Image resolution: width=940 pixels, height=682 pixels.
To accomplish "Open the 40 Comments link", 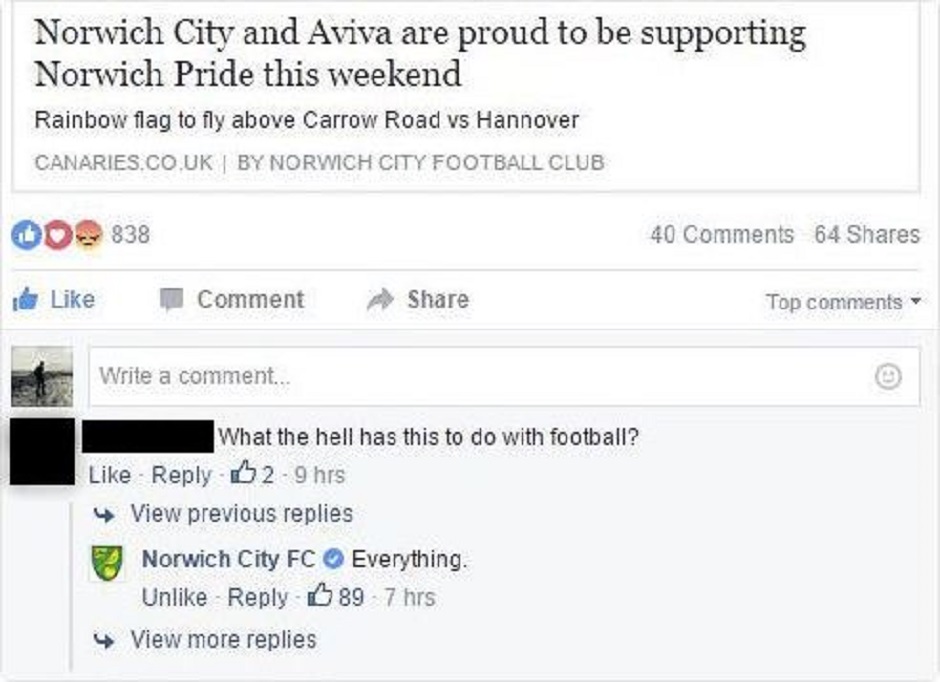I will pos(721,235).
